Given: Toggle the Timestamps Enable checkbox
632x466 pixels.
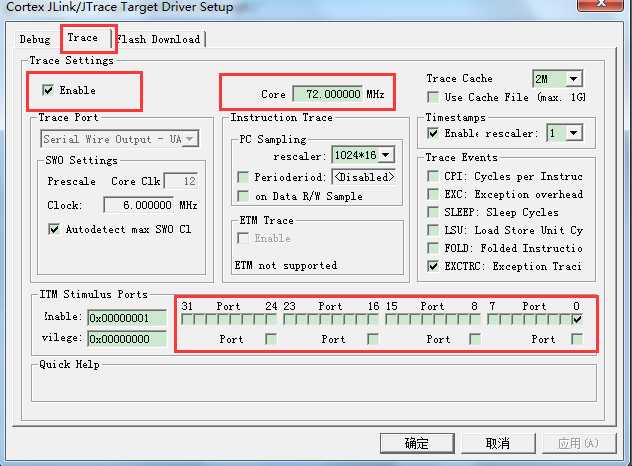Looking at the screenshot, I should tap(432, 133).
